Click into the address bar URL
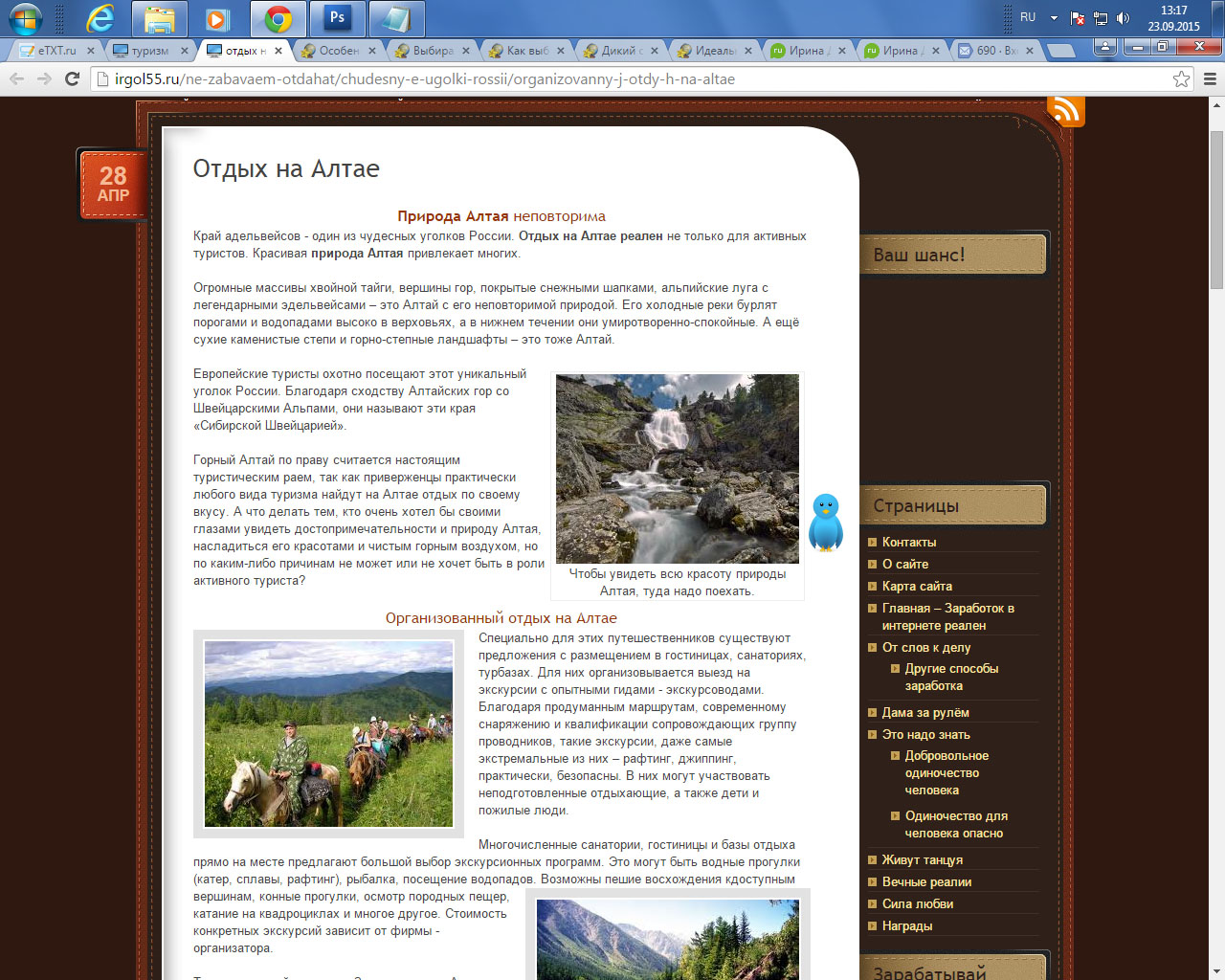This screenshot has width=1225, height=980. coord(425,79)
